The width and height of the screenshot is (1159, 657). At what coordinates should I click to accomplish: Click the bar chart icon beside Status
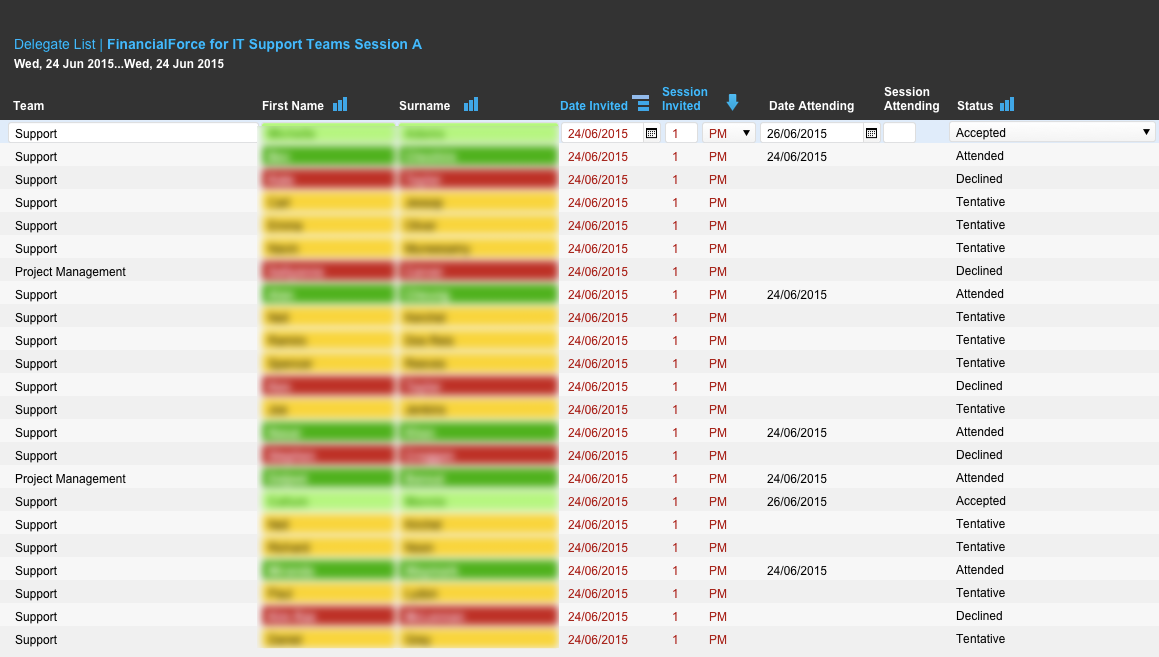(1007, 104)
